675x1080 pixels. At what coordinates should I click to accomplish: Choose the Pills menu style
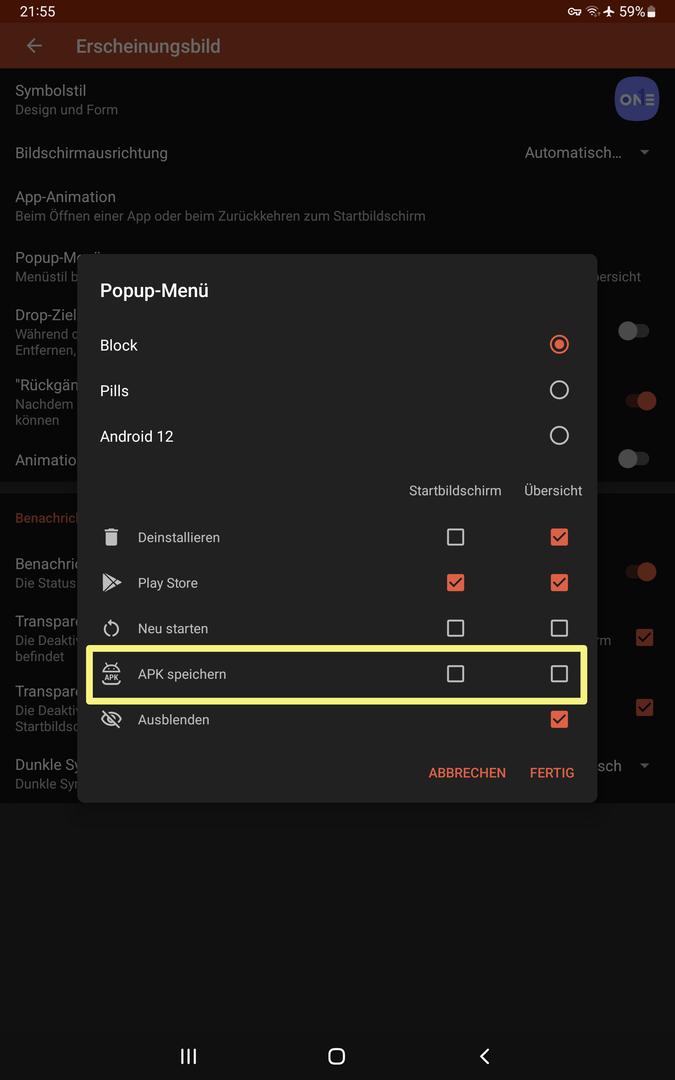pyautogui.click(x=559, y=390)
